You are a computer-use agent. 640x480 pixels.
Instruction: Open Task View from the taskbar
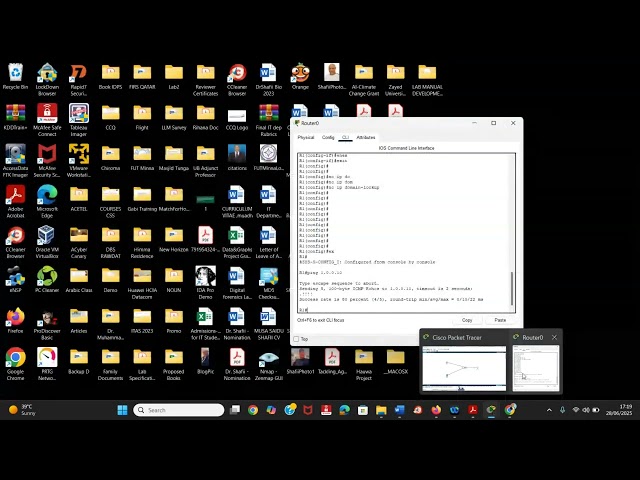(x=235, y=410)
